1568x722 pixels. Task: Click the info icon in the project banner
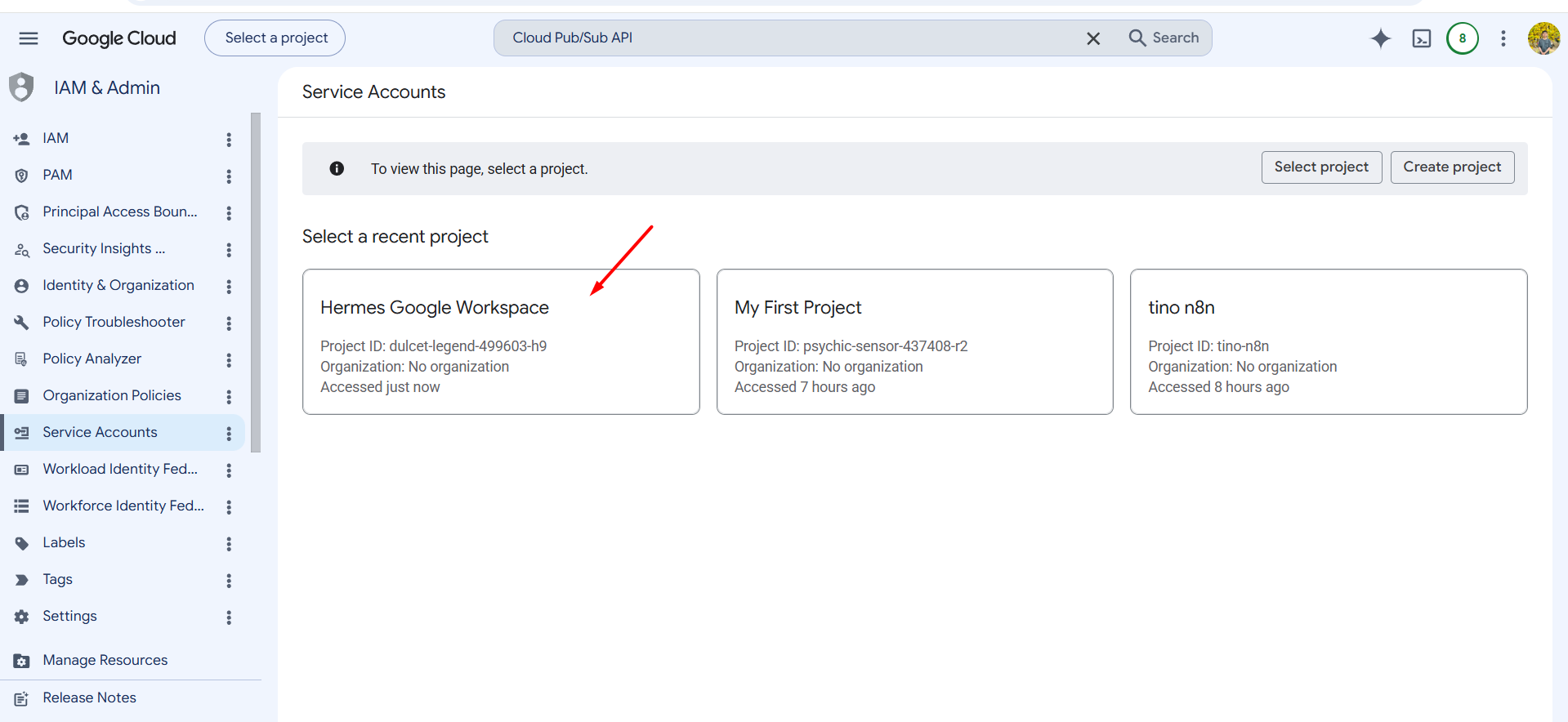337,168
